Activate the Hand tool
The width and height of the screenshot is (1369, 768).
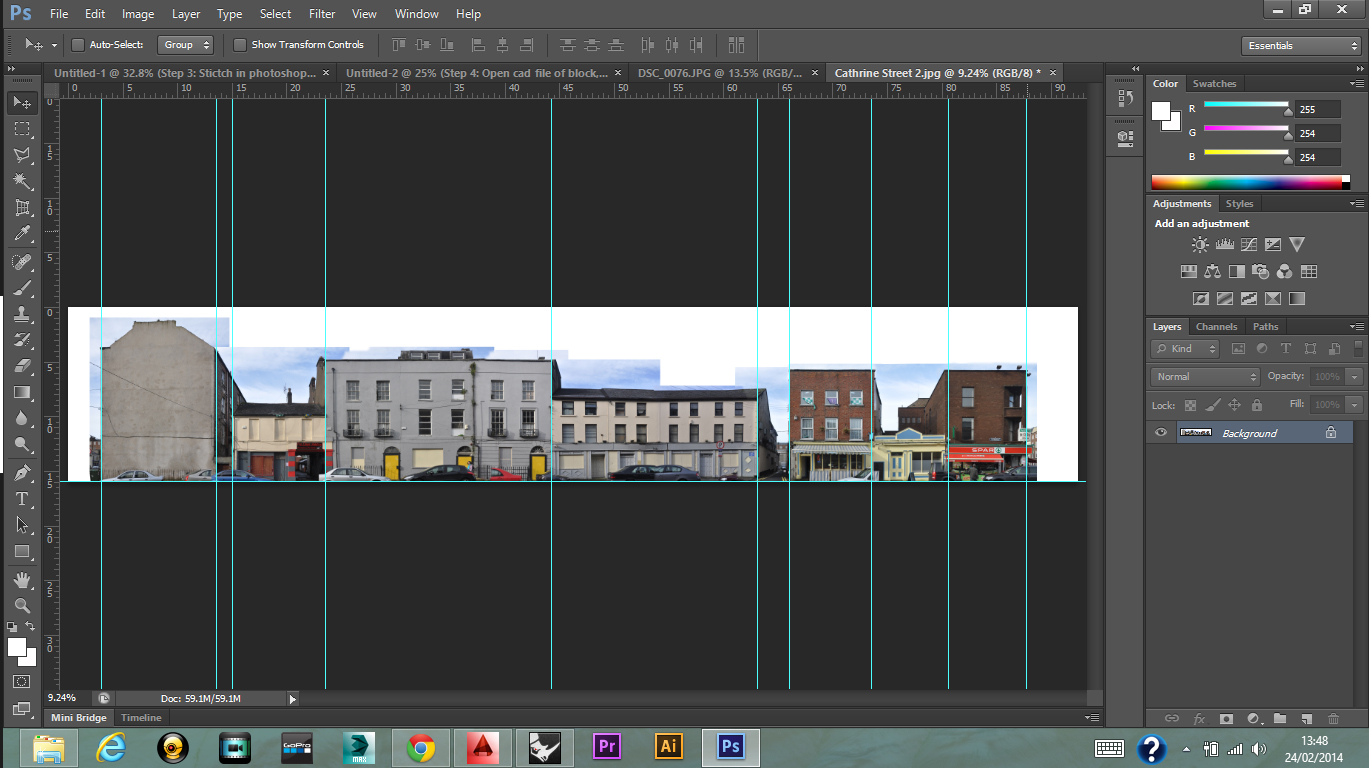[x=22, y=579]
